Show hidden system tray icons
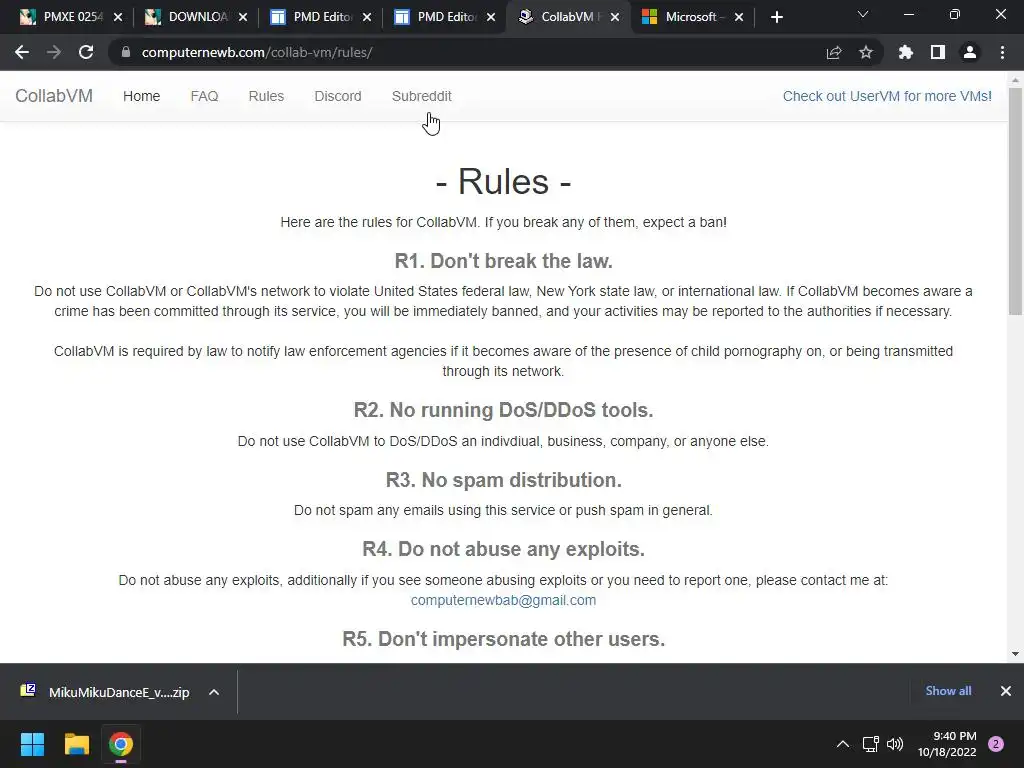The height and width of the screenshot is (768, 1024). (842, 744)
